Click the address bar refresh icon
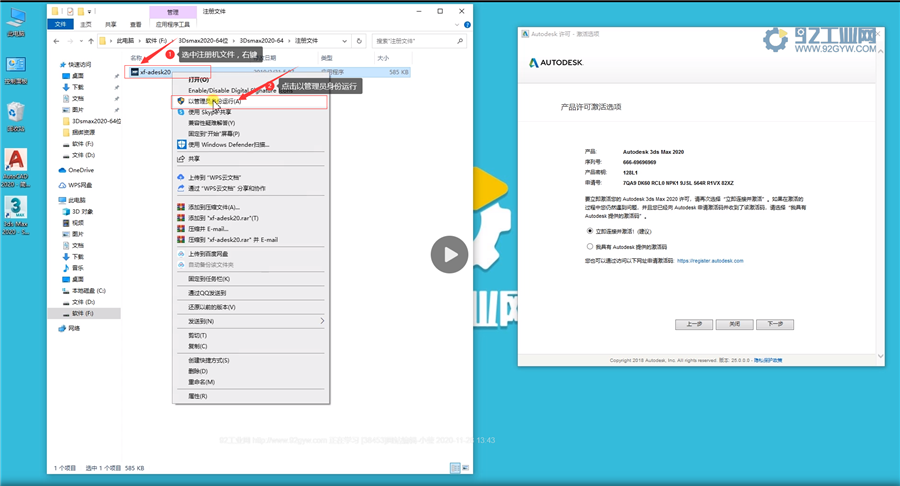 point(359,41)
